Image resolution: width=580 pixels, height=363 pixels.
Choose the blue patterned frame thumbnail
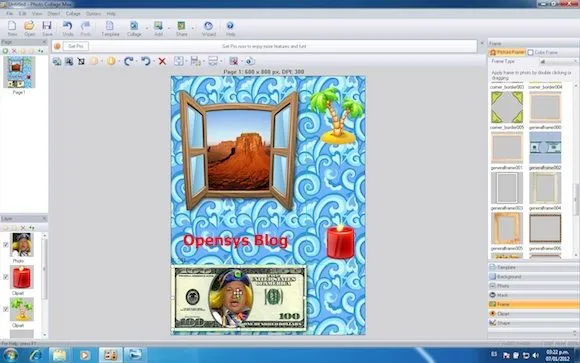pyautogui.click(x=545, y=147)
